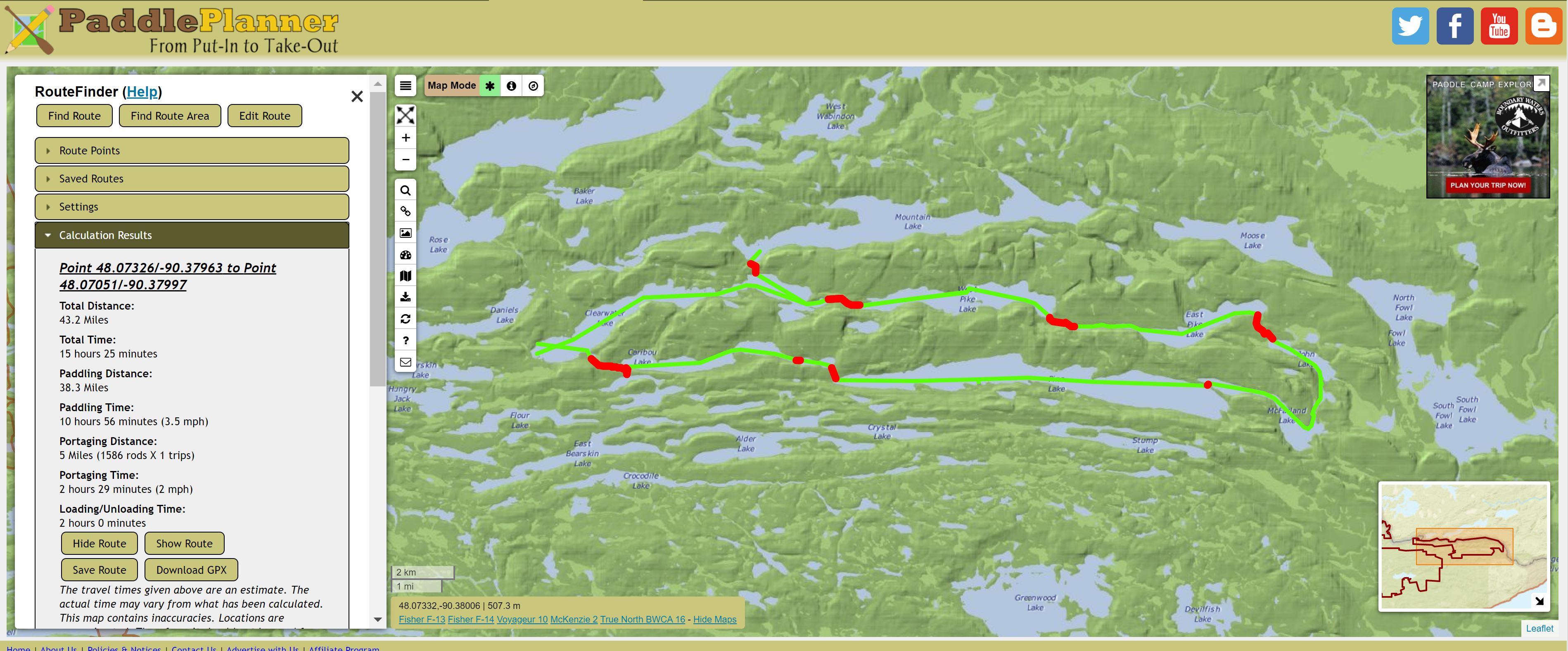
Task: Click the refresh arrows icon
Action: [x=406, y=319]
